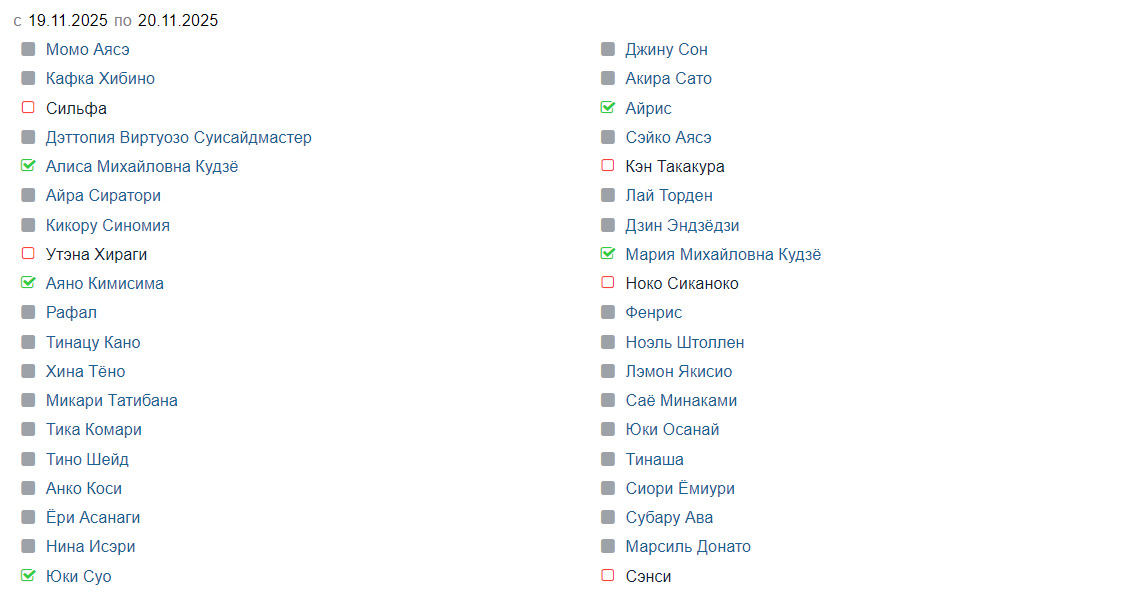Uncheck the Юки Суо checkbox
This screenshot has height=599, width=1123.
click(x=28, y=576)
